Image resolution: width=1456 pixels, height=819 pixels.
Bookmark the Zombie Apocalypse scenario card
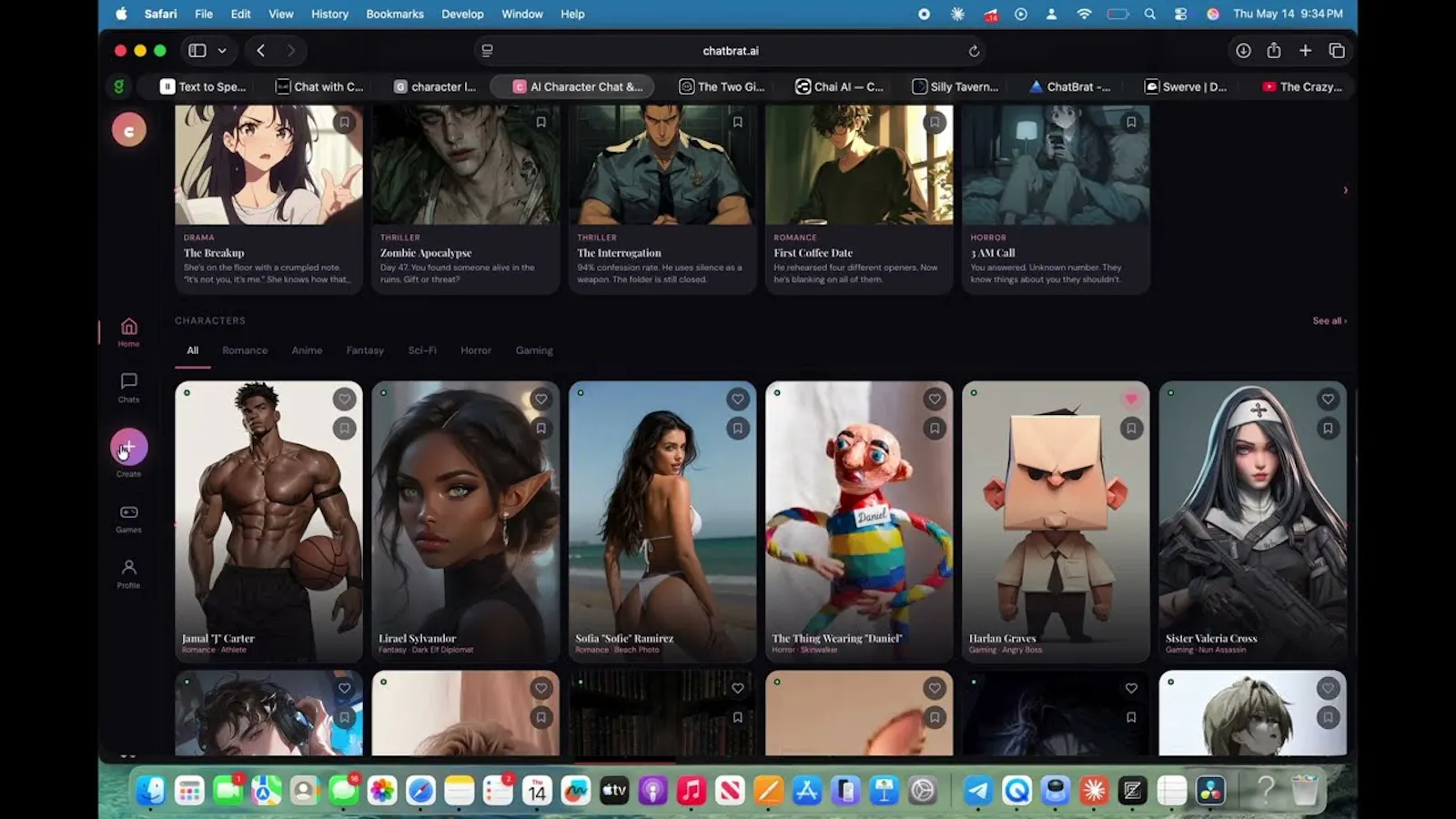click(541, 122)
